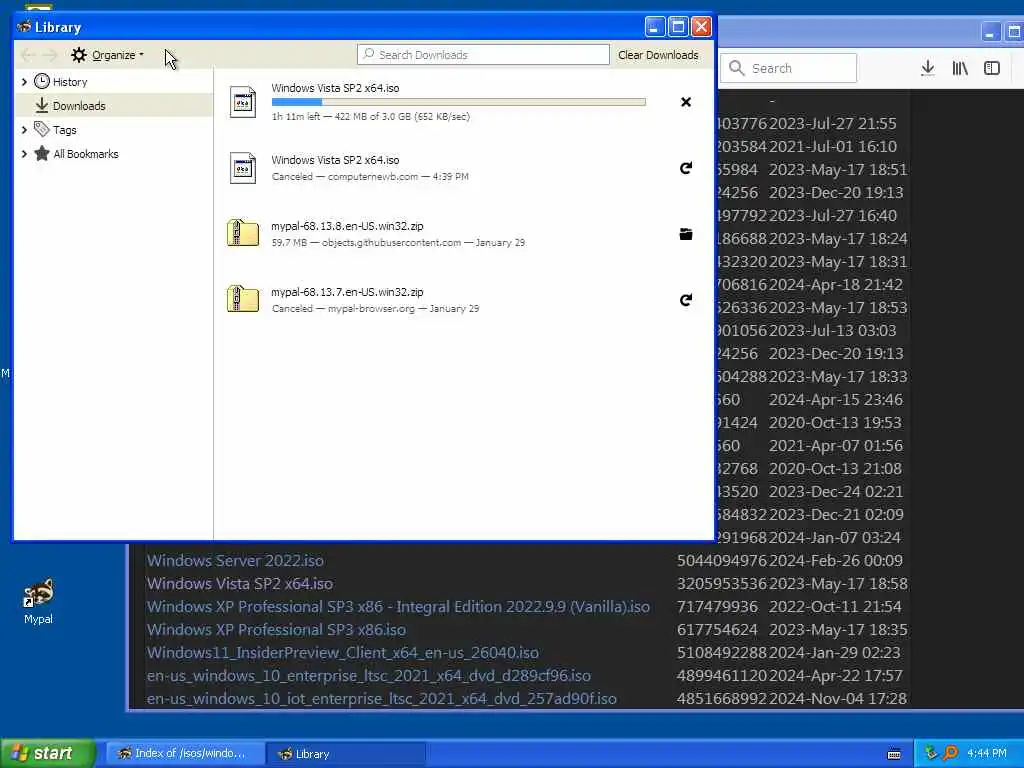Click the zip icon of mypal-68.13.7 download
Screen dimensions: 1024x768
(243, 299)
